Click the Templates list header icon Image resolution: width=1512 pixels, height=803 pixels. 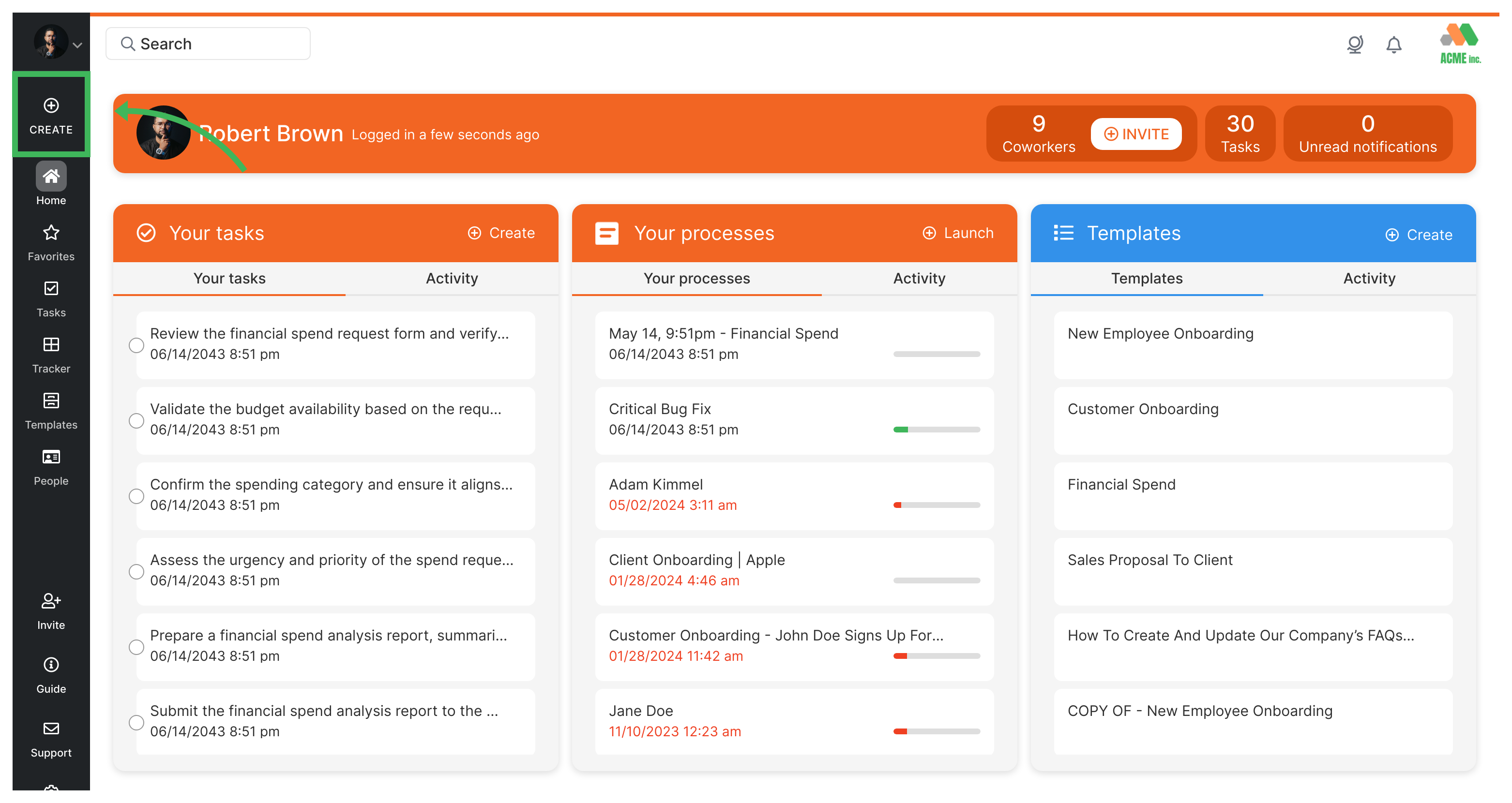(x=1063, y=233)
